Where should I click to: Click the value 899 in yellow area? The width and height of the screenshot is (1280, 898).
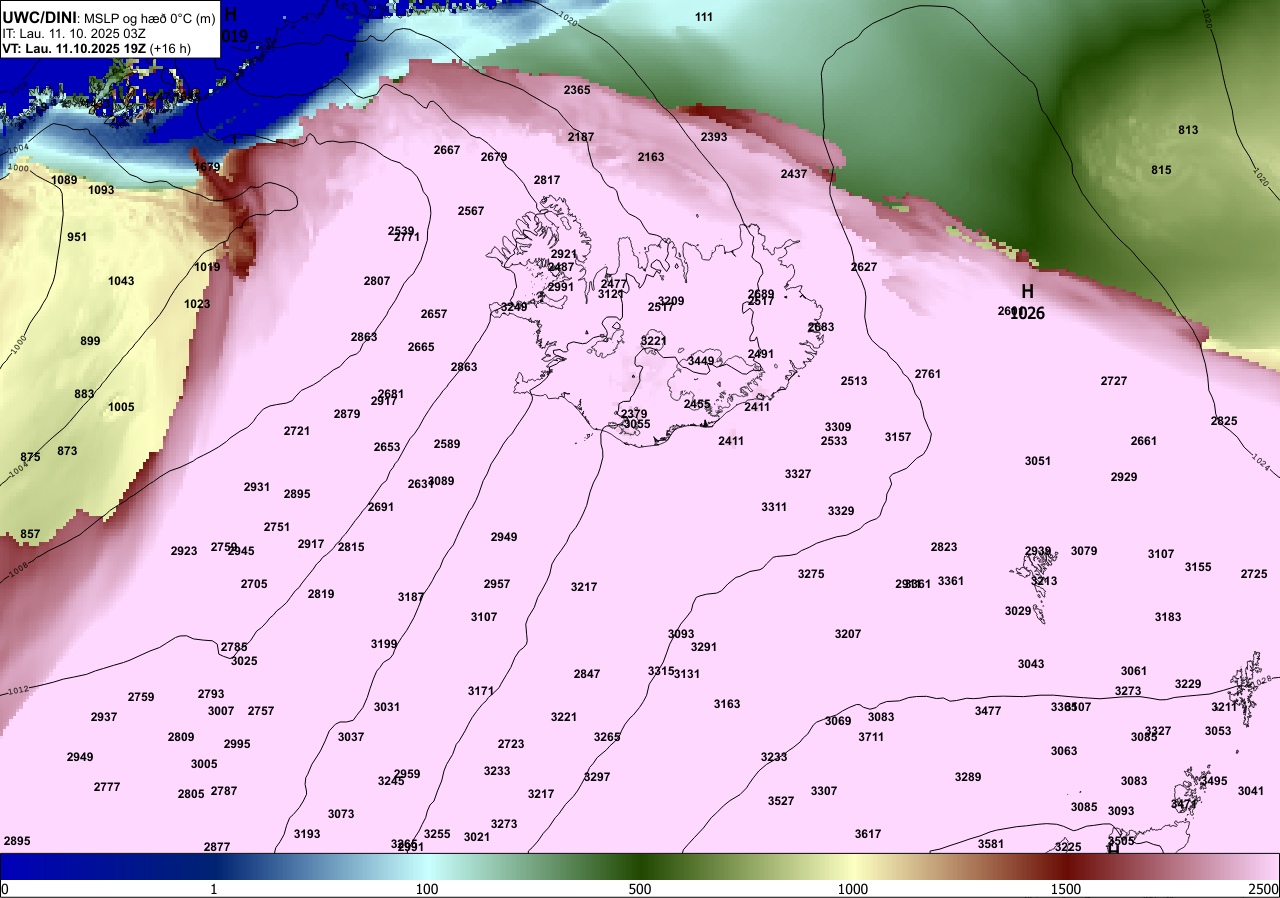(90, 341)
